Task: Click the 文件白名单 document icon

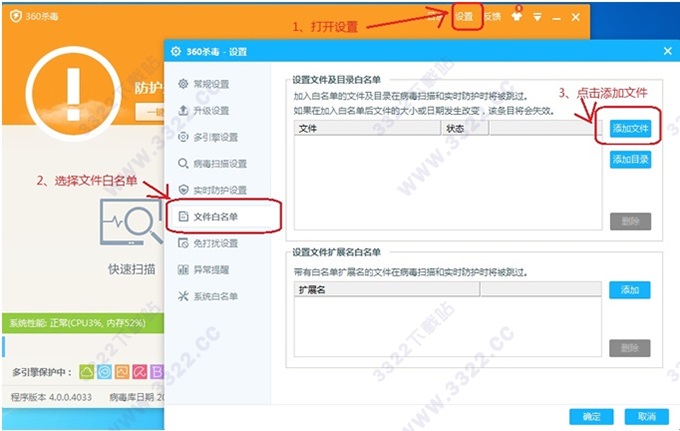Action: click(x=183, y=216)
